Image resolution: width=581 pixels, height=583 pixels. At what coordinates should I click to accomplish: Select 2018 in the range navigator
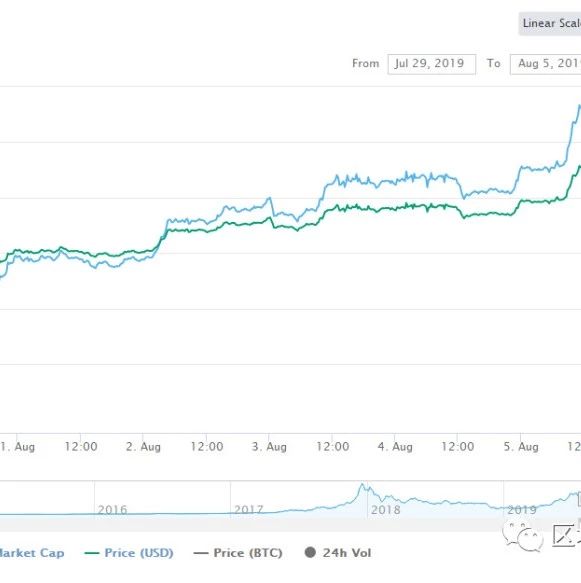pos(386,509)
